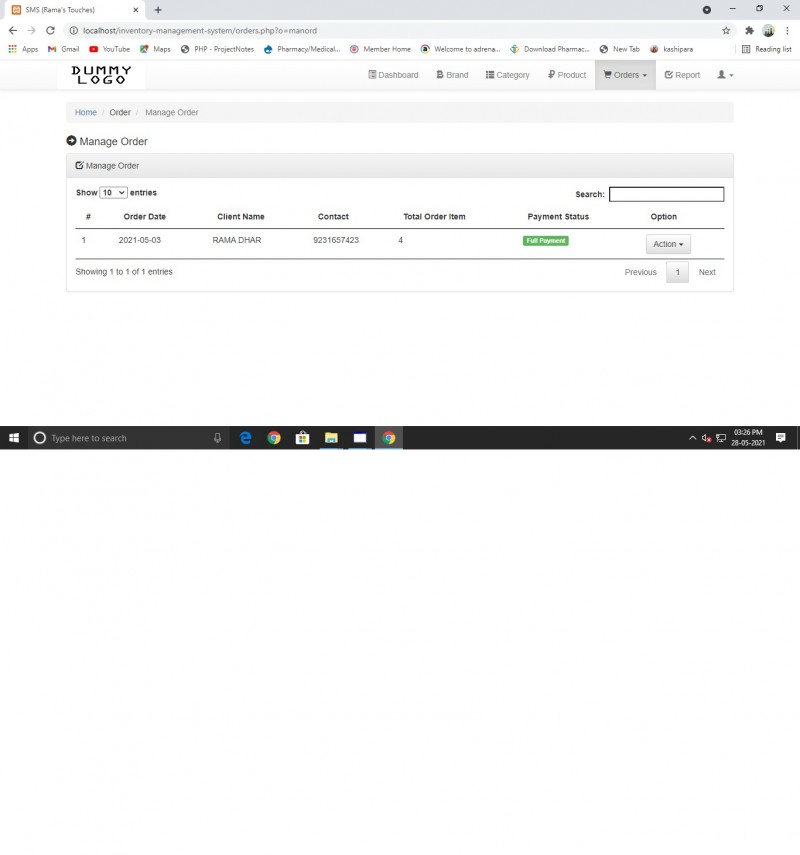
Task: Expand the Orders navigation menu
Action: [625, 75]
